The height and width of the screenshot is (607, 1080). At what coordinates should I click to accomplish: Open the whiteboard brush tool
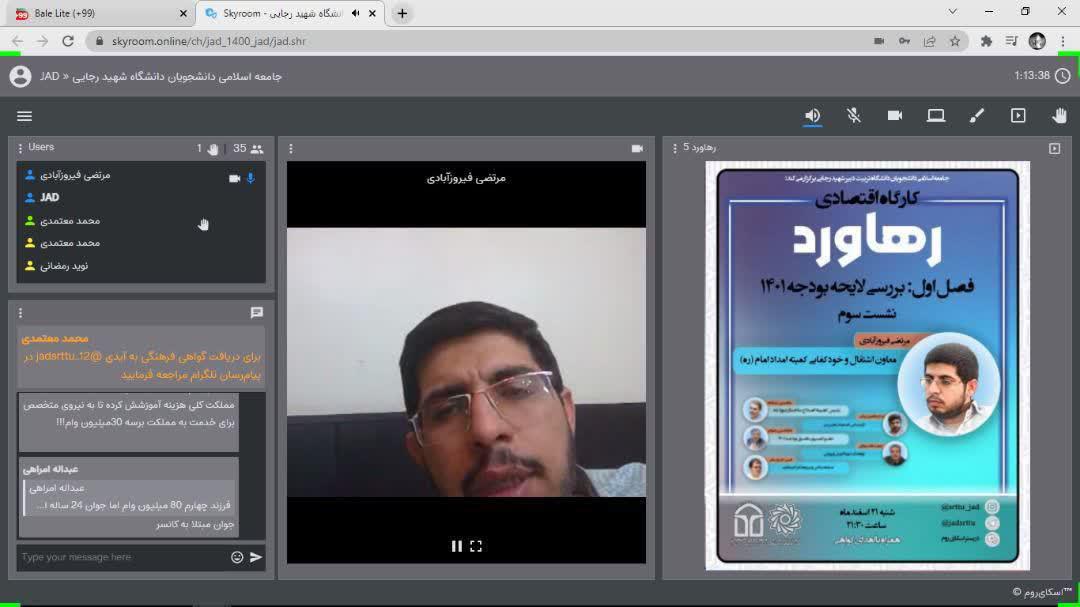point(977,116)
